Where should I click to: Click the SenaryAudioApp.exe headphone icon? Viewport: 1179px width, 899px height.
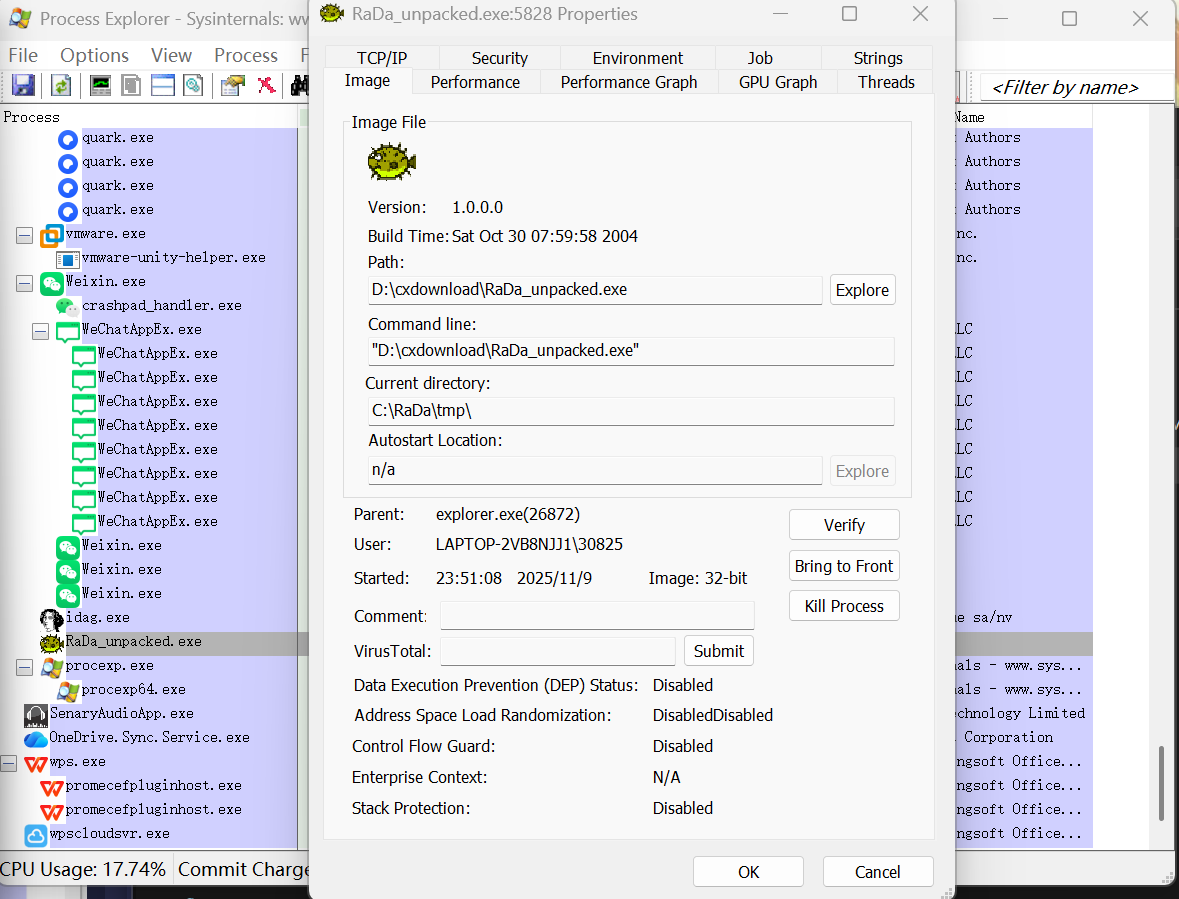click(35, 715)
